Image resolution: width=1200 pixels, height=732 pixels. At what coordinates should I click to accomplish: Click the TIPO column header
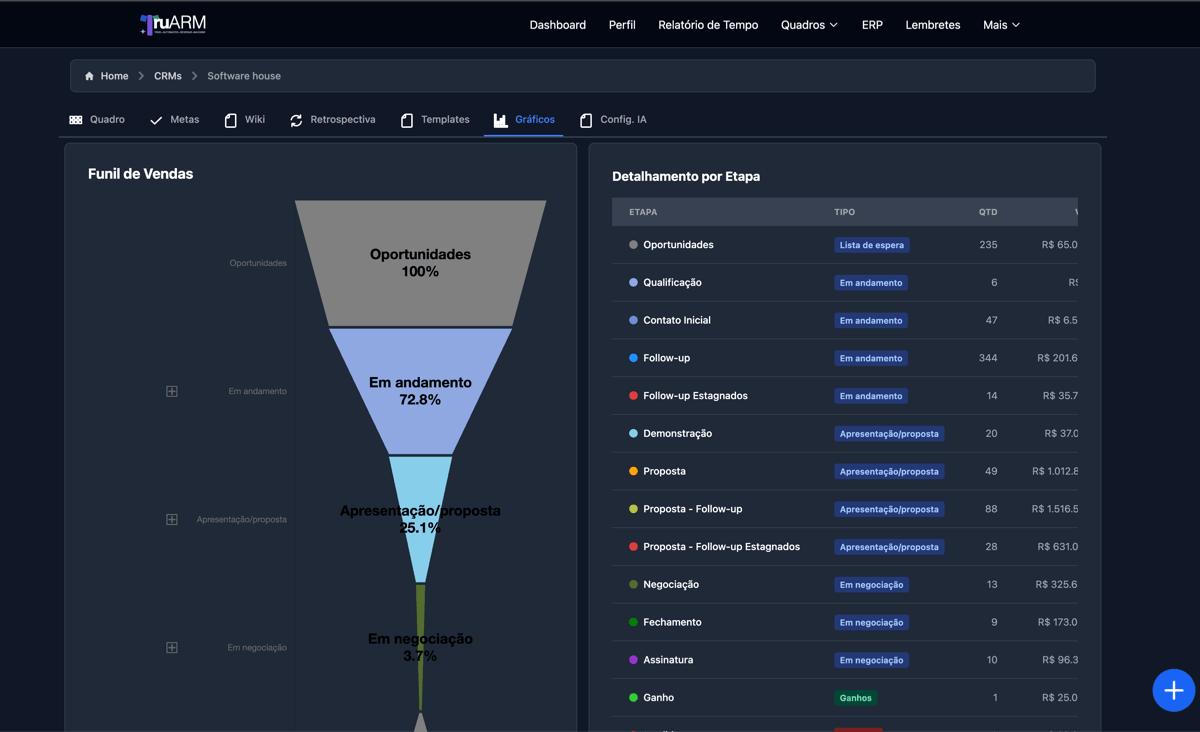click(x=845, y=212)
